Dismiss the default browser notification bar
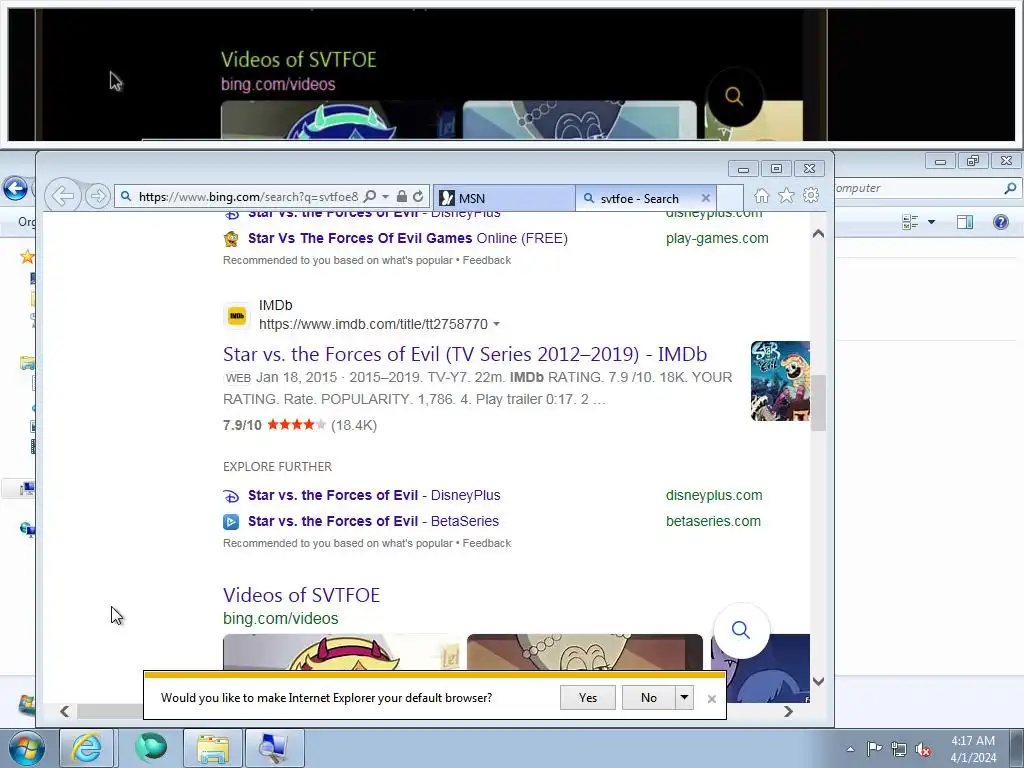1024x768 pixels. tap(712, 699)
